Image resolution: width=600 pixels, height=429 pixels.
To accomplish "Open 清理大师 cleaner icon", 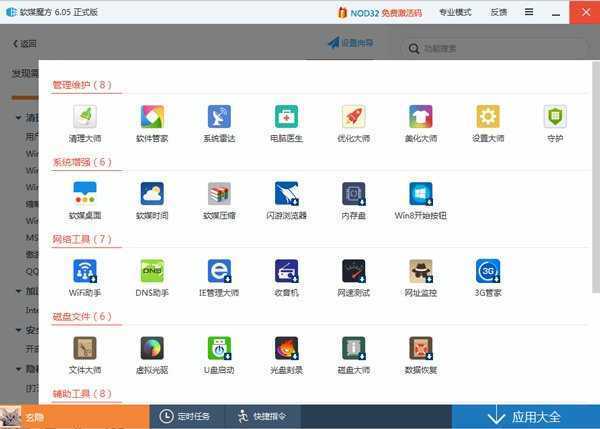I will pos(85,116).
